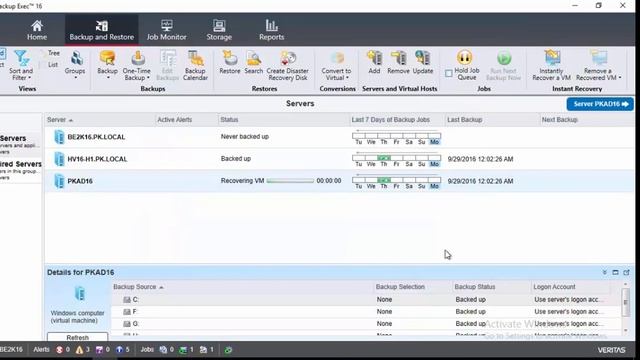Viewport: 640px width, 360px height.
Task: Click the Next Backup column header
Action: (587, 120)
